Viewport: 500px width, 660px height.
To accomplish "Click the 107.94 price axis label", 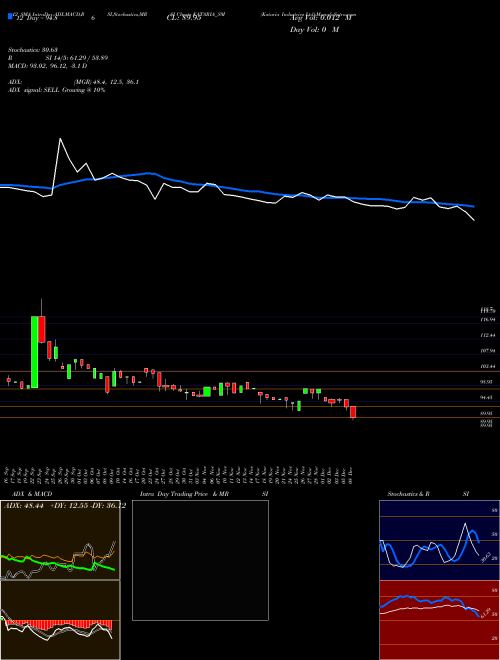I will [488, 351].
